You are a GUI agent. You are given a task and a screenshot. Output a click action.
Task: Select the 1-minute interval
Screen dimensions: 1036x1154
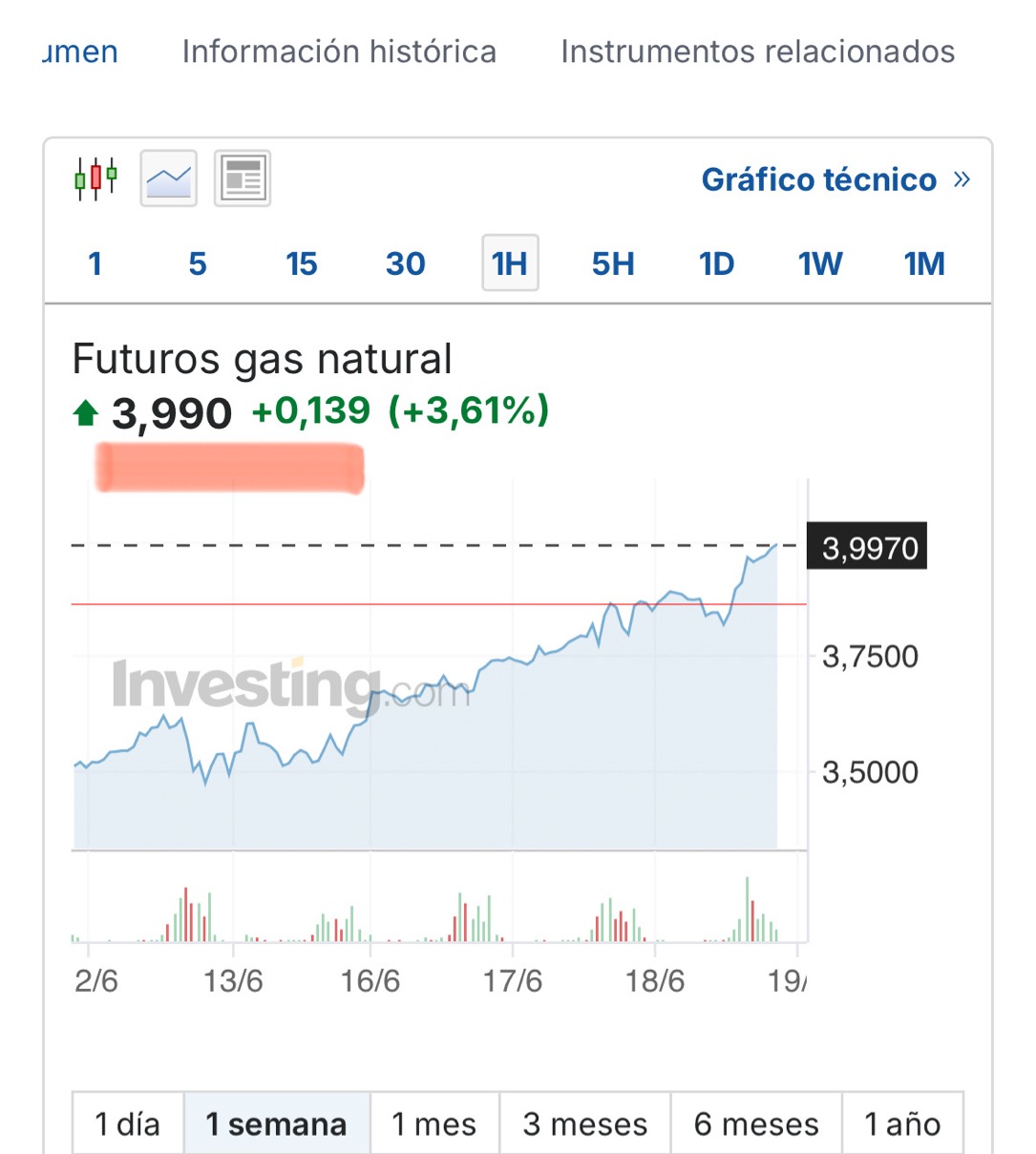pos(95,263)
